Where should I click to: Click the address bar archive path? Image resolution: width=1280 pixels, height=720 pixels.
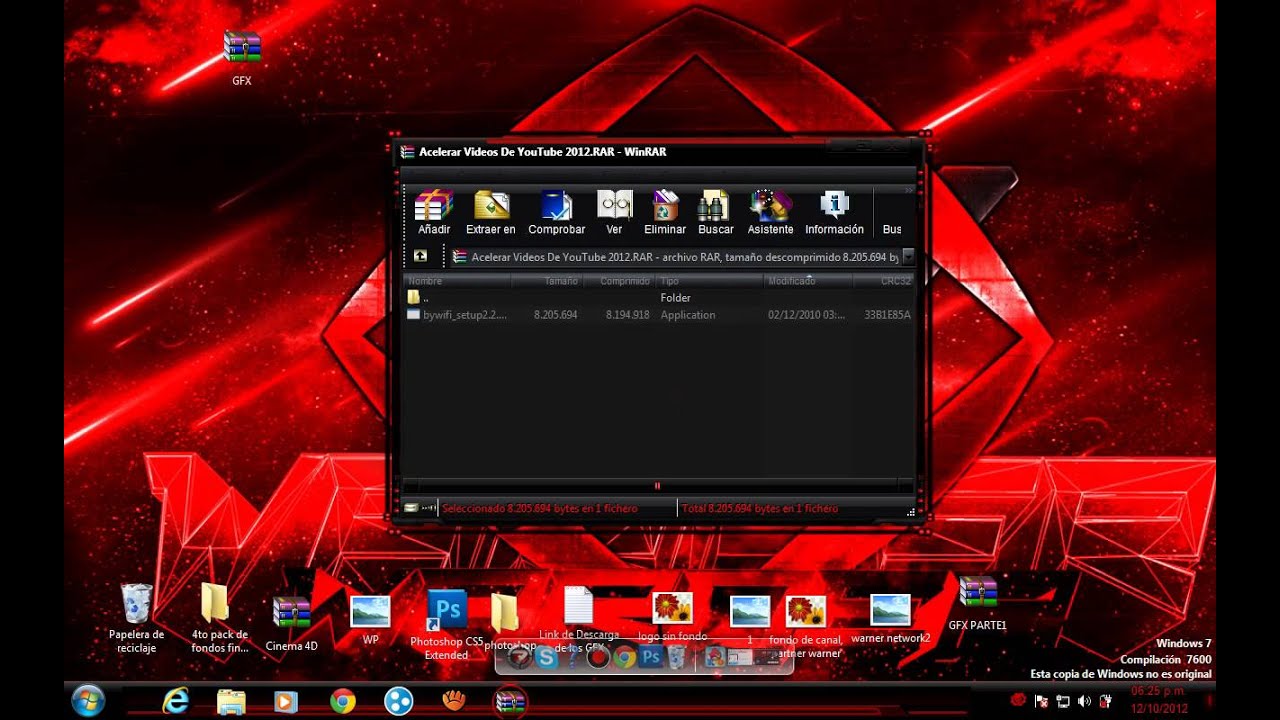click(675, 257)
